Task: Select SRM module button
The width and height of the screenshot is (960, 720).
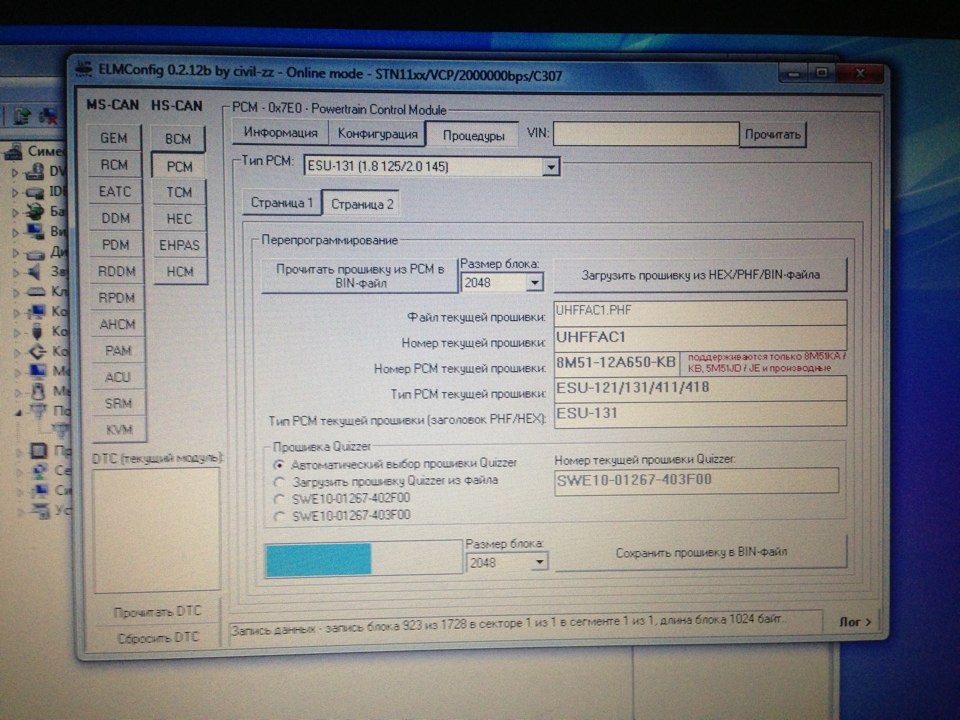Action: [x=119, y=403]
